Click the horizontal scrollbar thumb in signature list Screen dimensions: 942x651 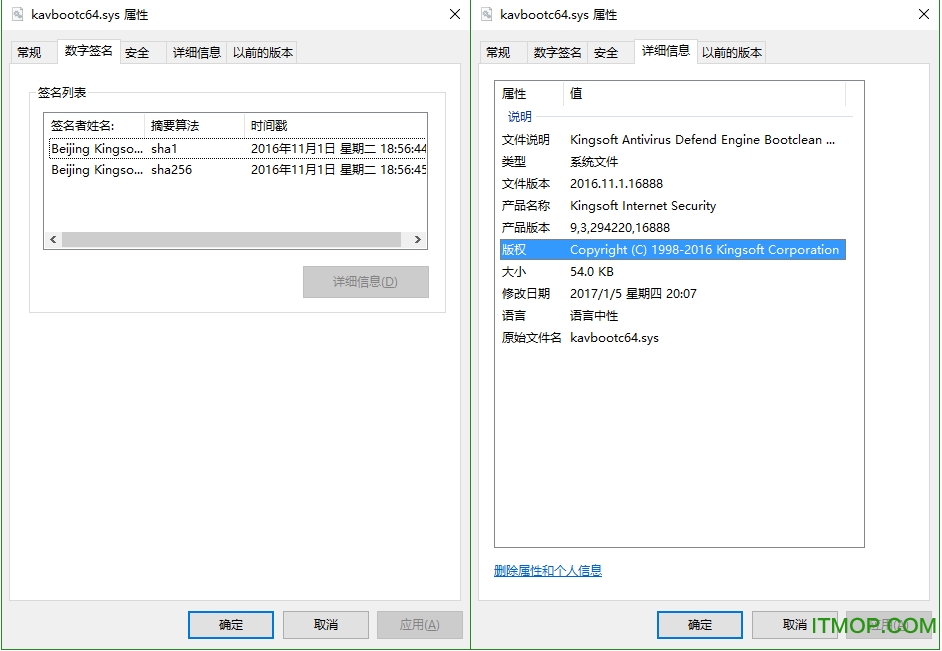(x=231, y=240)
